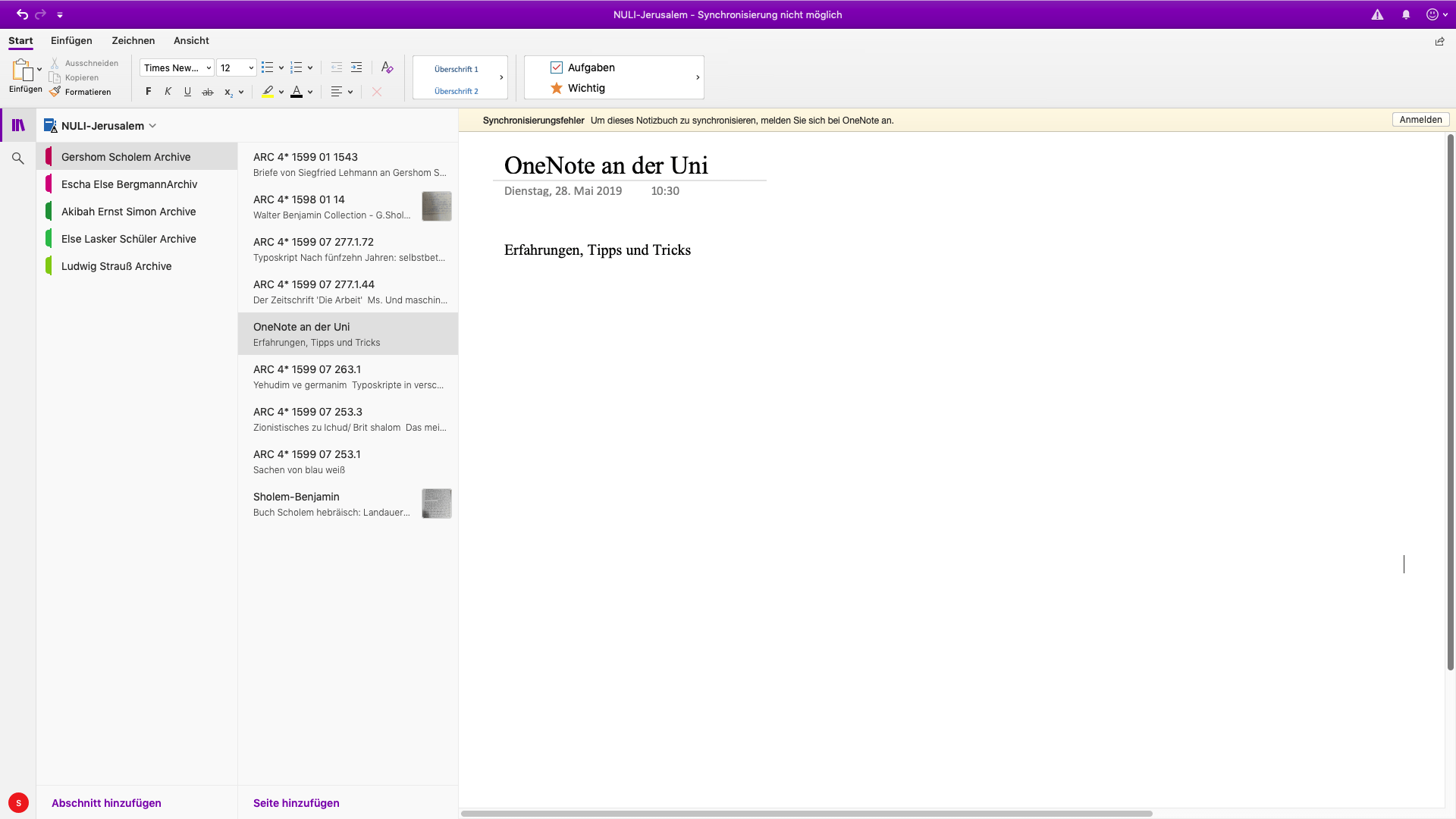Click the notification bell icon
1456x819 pixels.
coord(1407,14)
